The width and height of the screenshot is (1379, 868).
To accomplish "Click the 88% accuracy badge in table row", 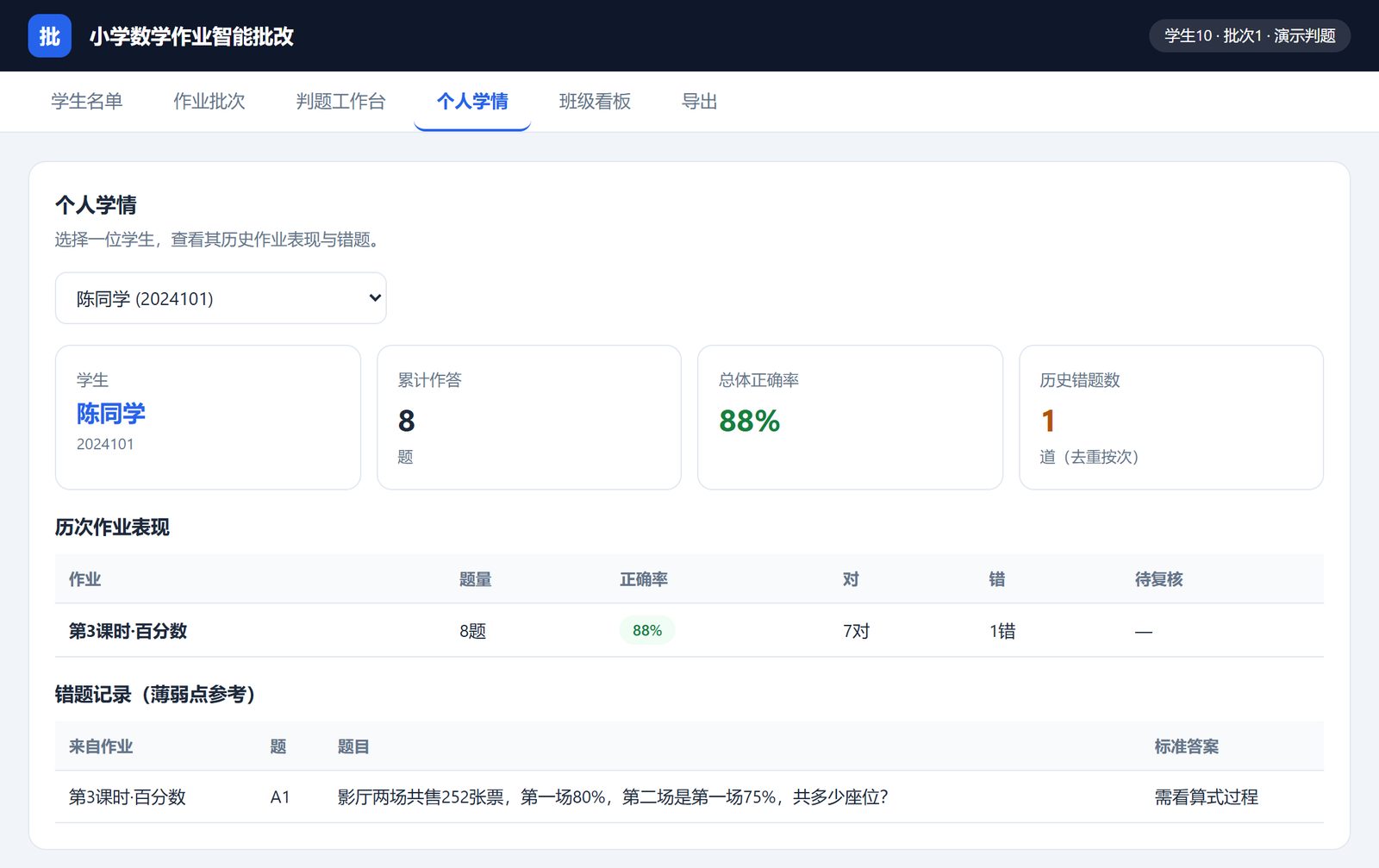I will pos(647,630).
